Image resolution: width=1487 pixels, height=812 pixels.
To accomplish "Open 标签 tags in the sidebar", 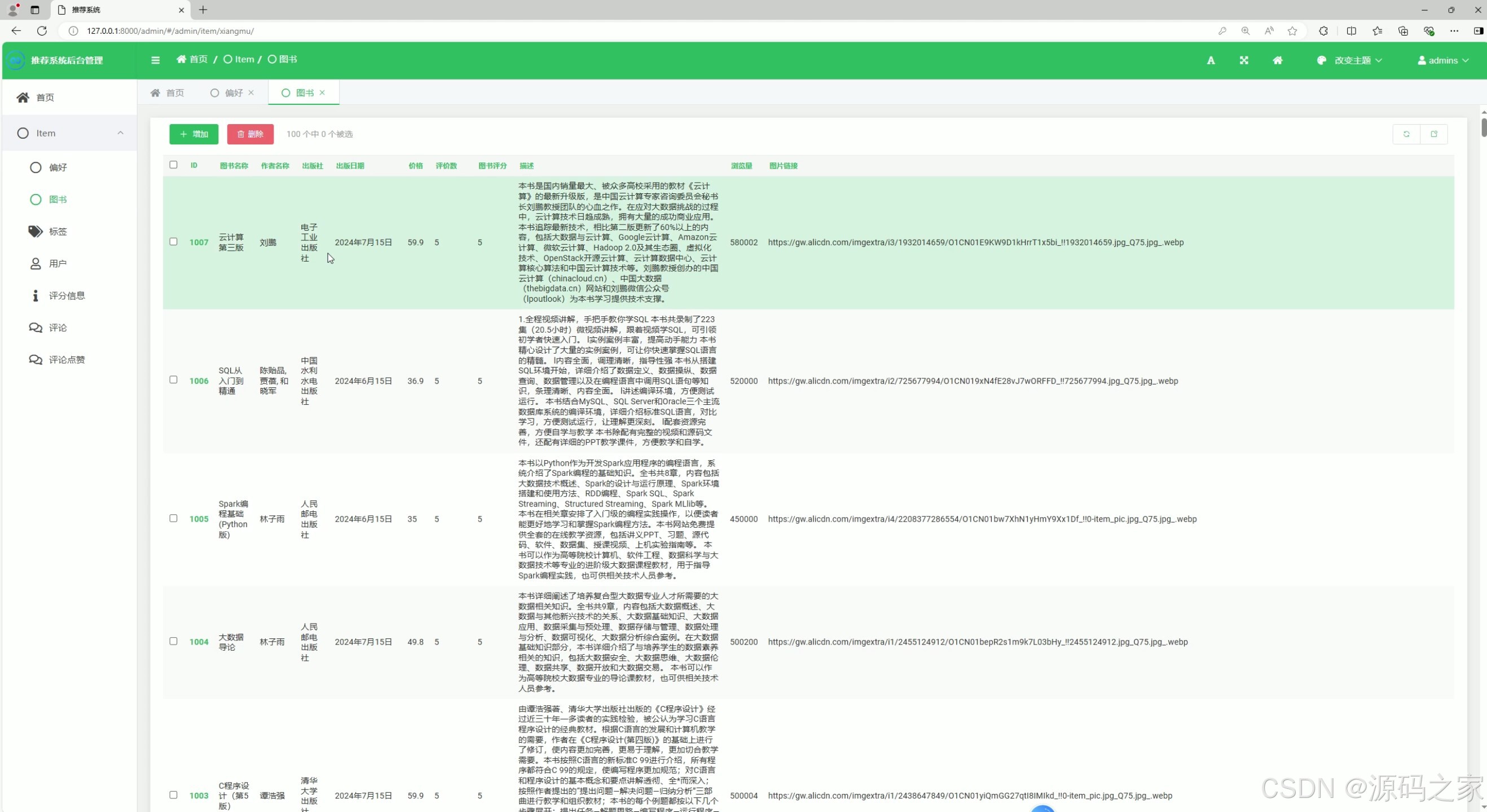I will coord(58,231).
